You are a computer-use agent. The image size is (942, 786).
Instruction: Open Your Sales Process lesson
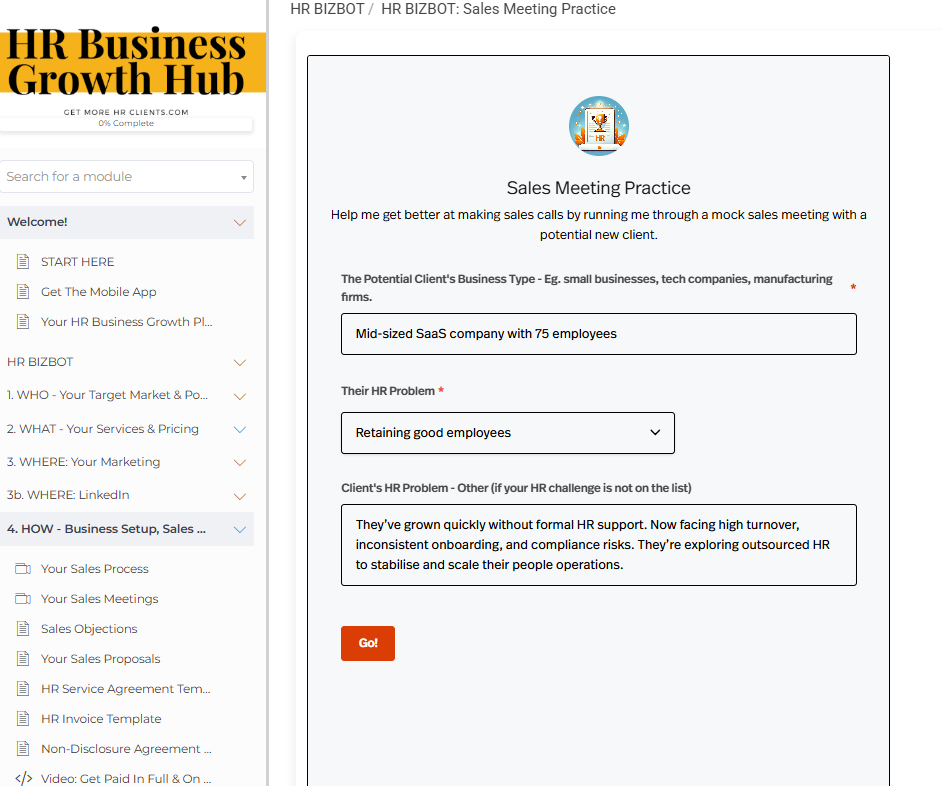[x=94, y=568]
